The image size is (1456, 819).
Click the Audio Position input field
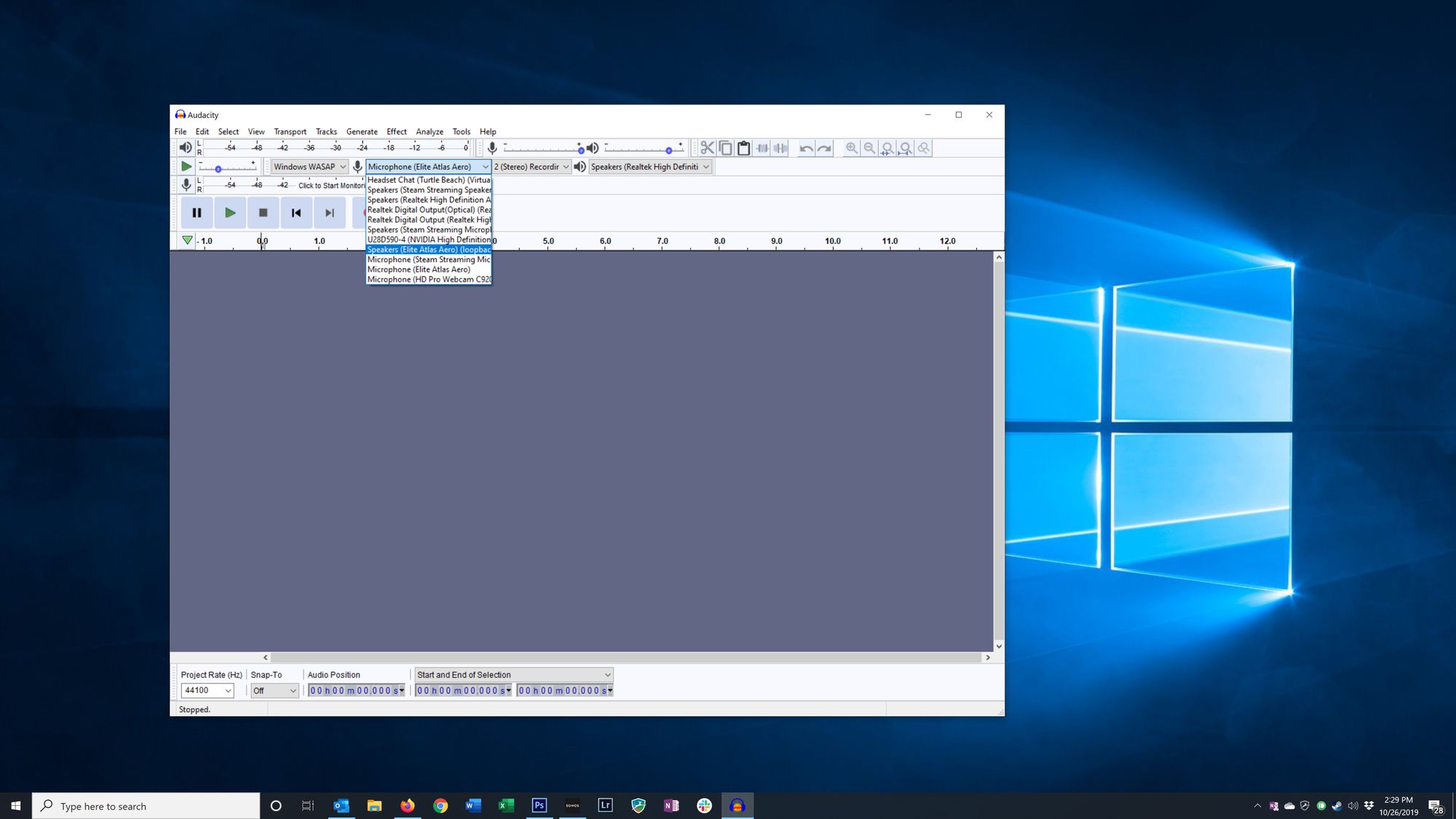point(356,690)
